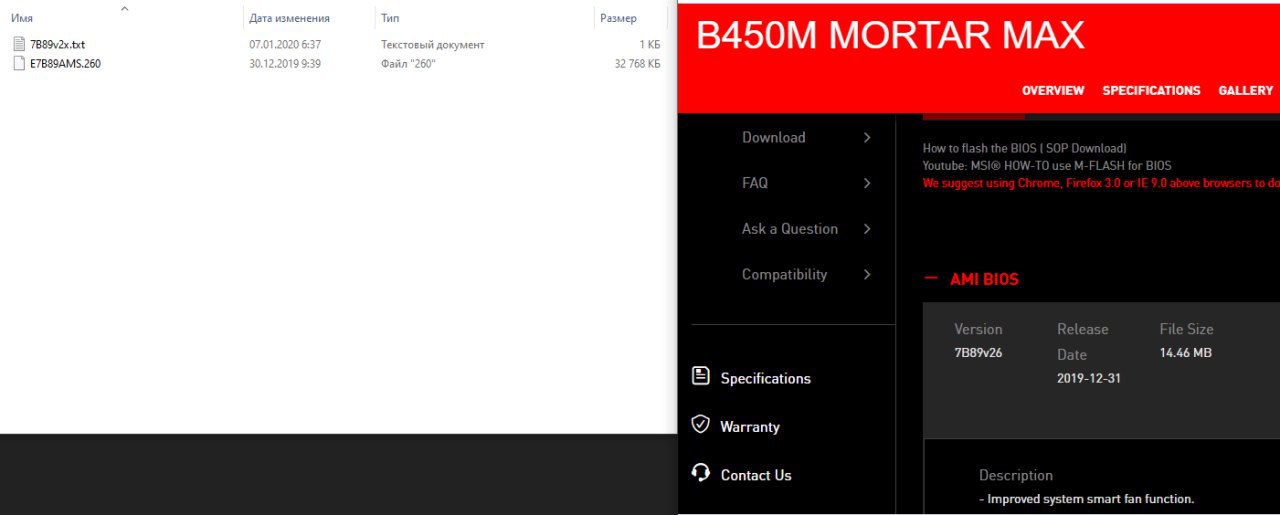Open the Download menu item
This screenshot has height=515, width=1280.
[773, 138]
